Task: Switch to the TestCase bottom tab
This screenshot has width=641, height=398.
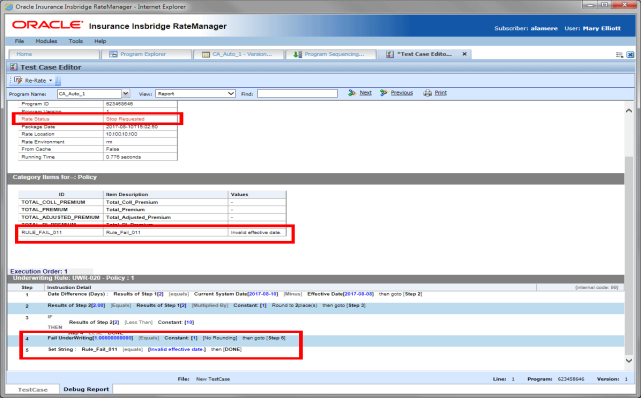Action: (x=33, y=390)
